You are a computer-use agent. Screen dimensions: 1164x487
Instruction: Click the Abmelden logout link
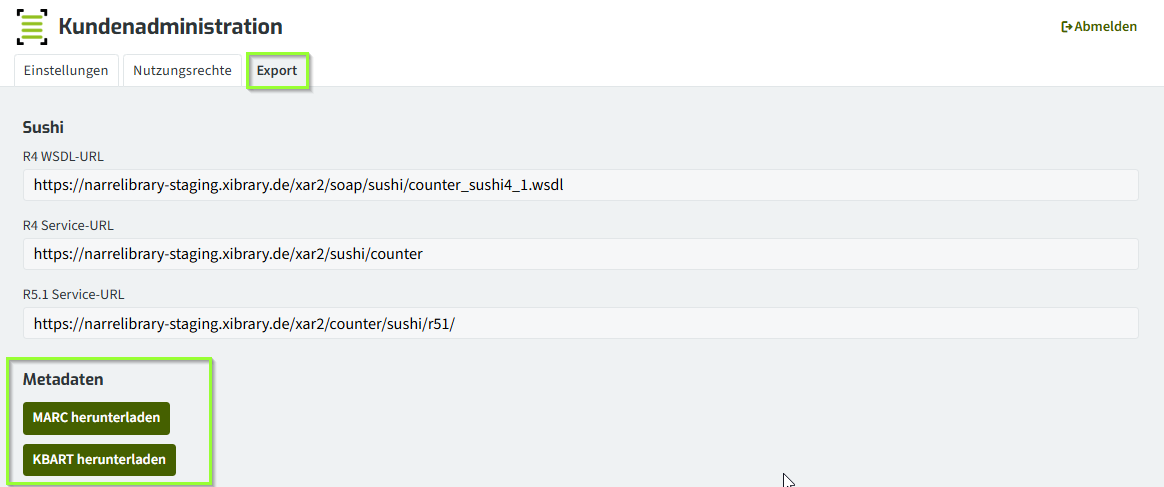pos(1099,27)
